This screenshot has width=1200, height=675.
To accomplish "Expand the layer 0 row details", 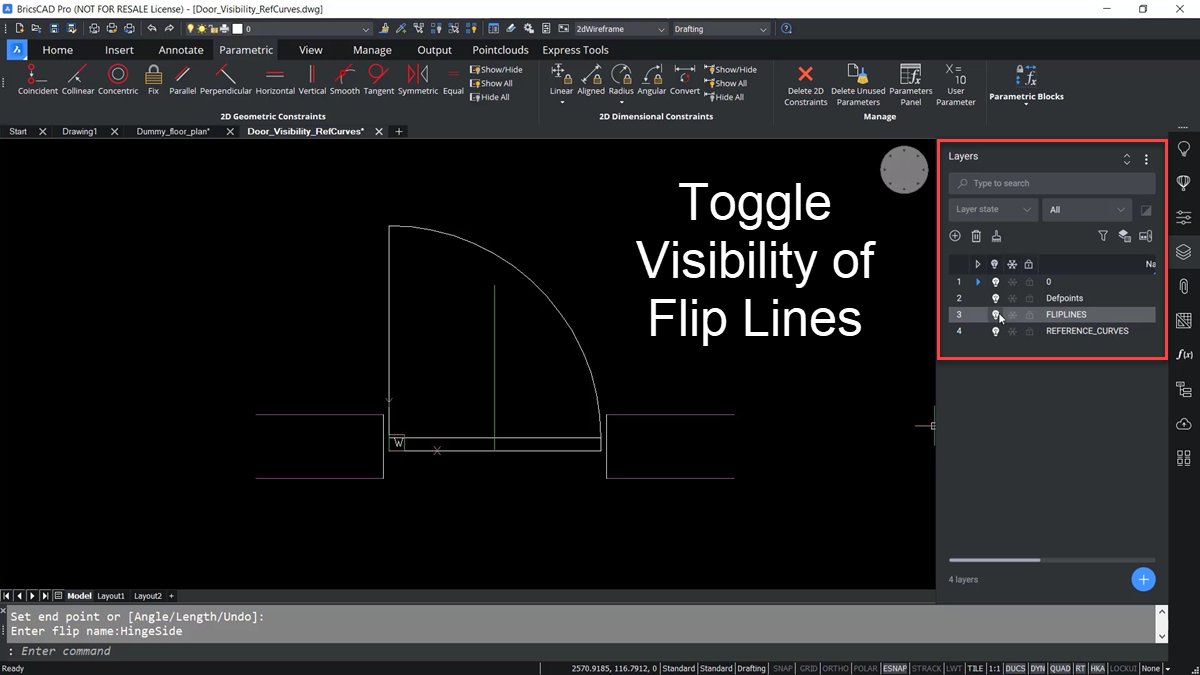I will pos(978,281).
